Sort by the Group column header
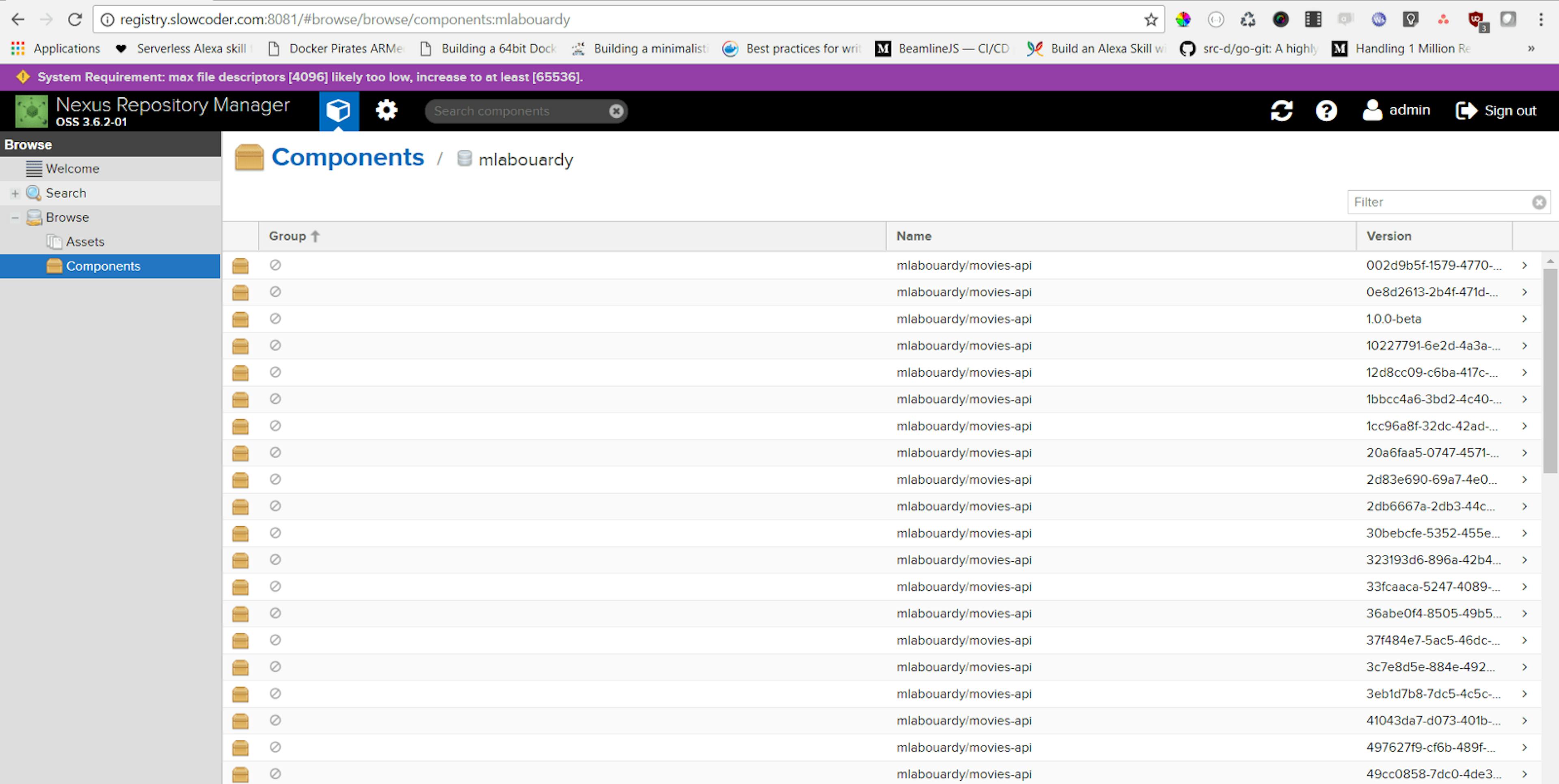The width and height of the screenshot is (1559, 784). (572, 236)
